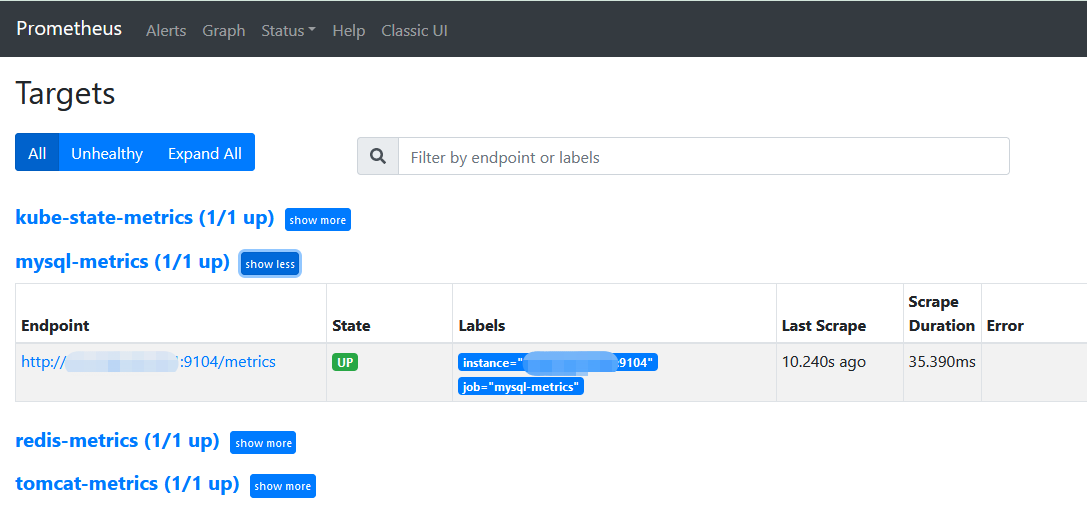1087x511 pixels.
Task: Open kube-state-metrics heading link
Action: pyautogui.click(x=145, y=218)
